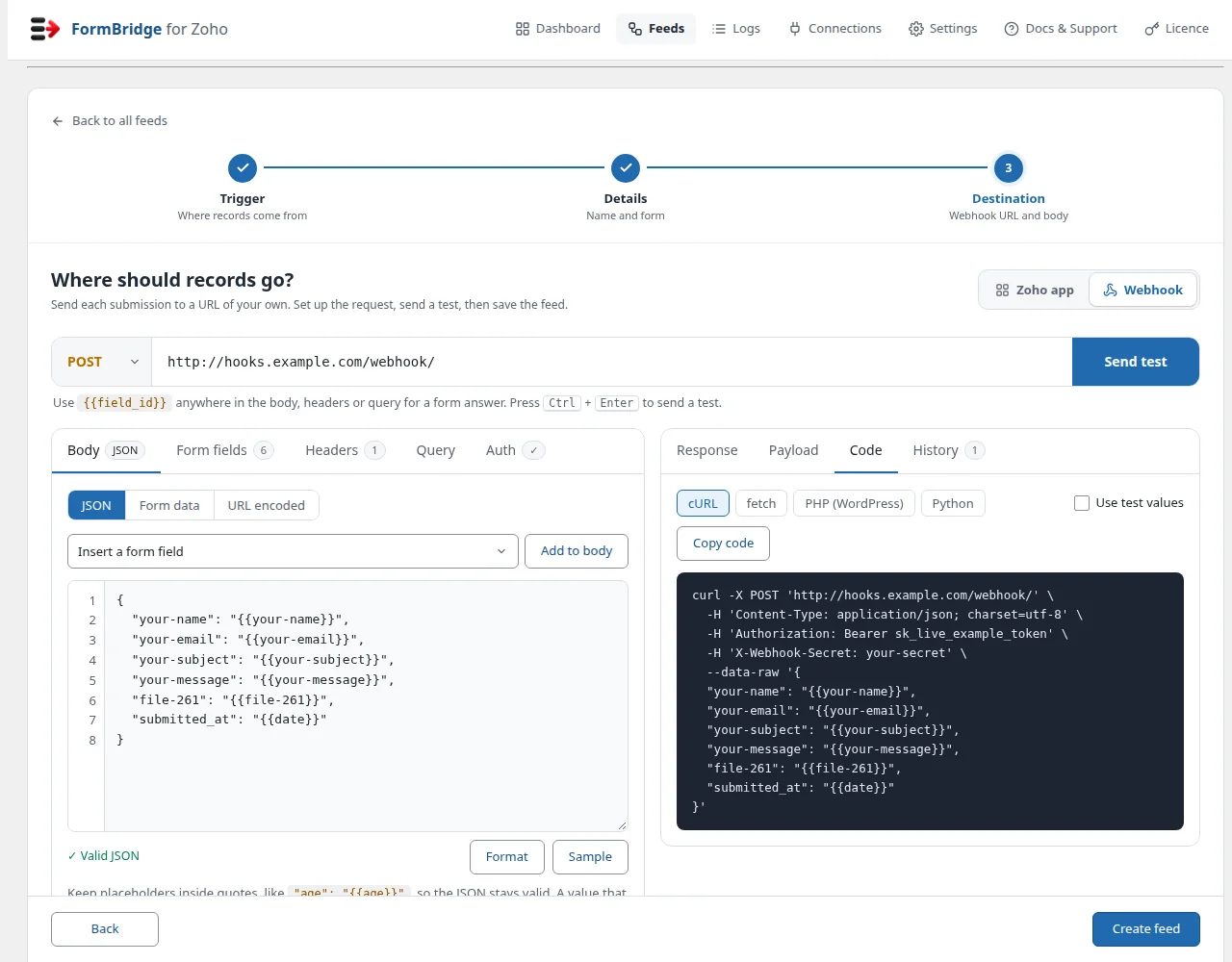
Task: Click Create feed button
Action: [x=1146, y=929]
